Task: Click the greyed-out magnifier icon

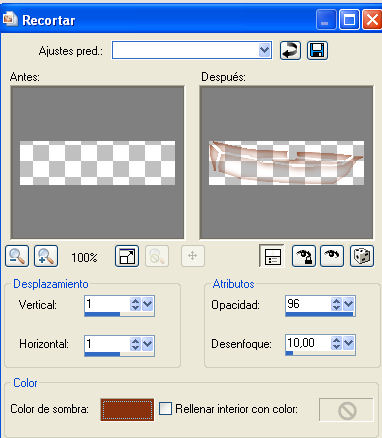Action: (x=157, y=256)
